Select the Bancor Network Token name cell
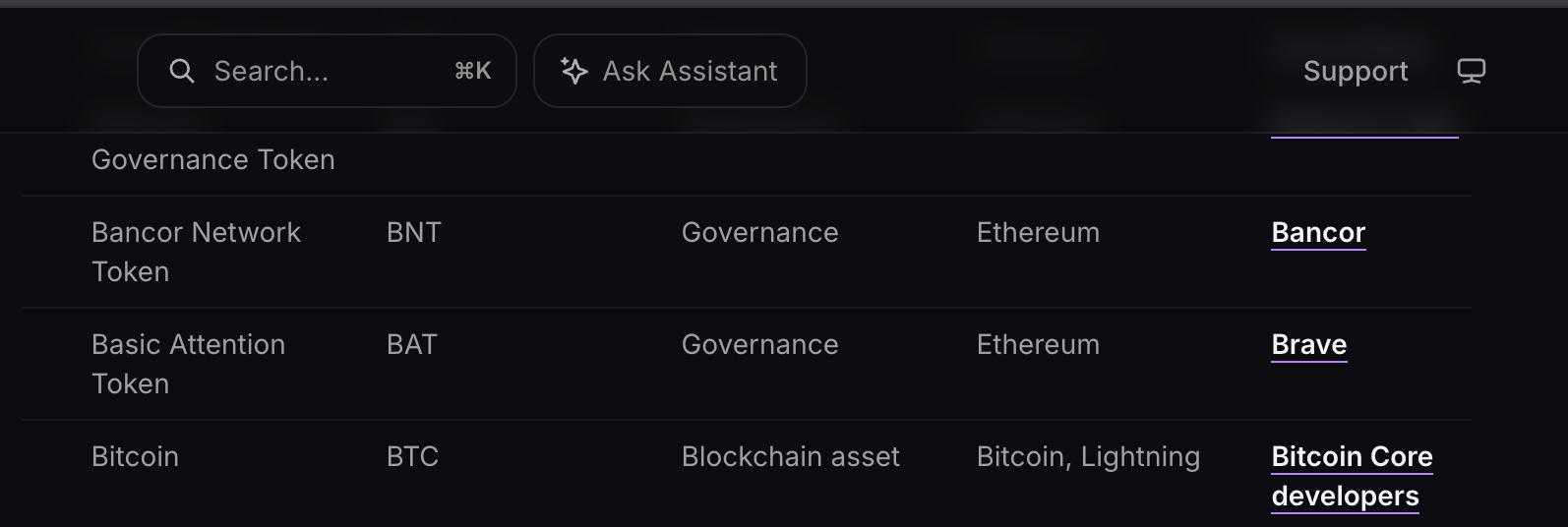Viewport: 1568px width, 527px height. point(196,252)
